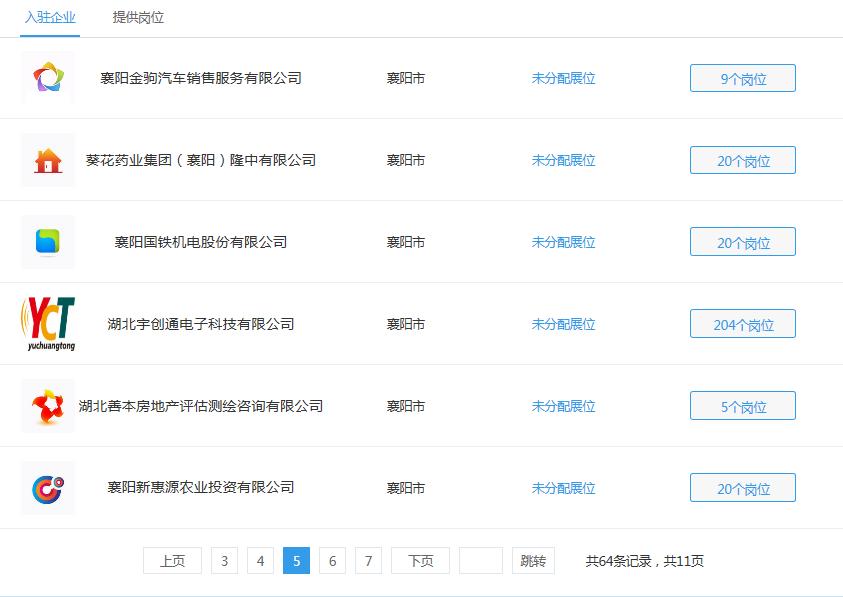Click the 襄阳国铁机电股份有限公司 logo icon
The image size is (843, 597).
(x=48, y=242)
